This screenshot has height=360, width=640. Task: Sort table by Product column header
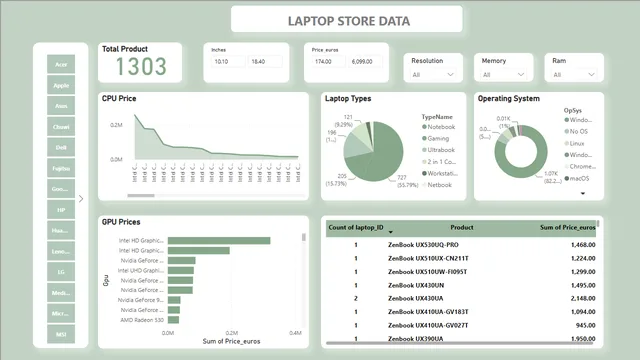[462, 227]
